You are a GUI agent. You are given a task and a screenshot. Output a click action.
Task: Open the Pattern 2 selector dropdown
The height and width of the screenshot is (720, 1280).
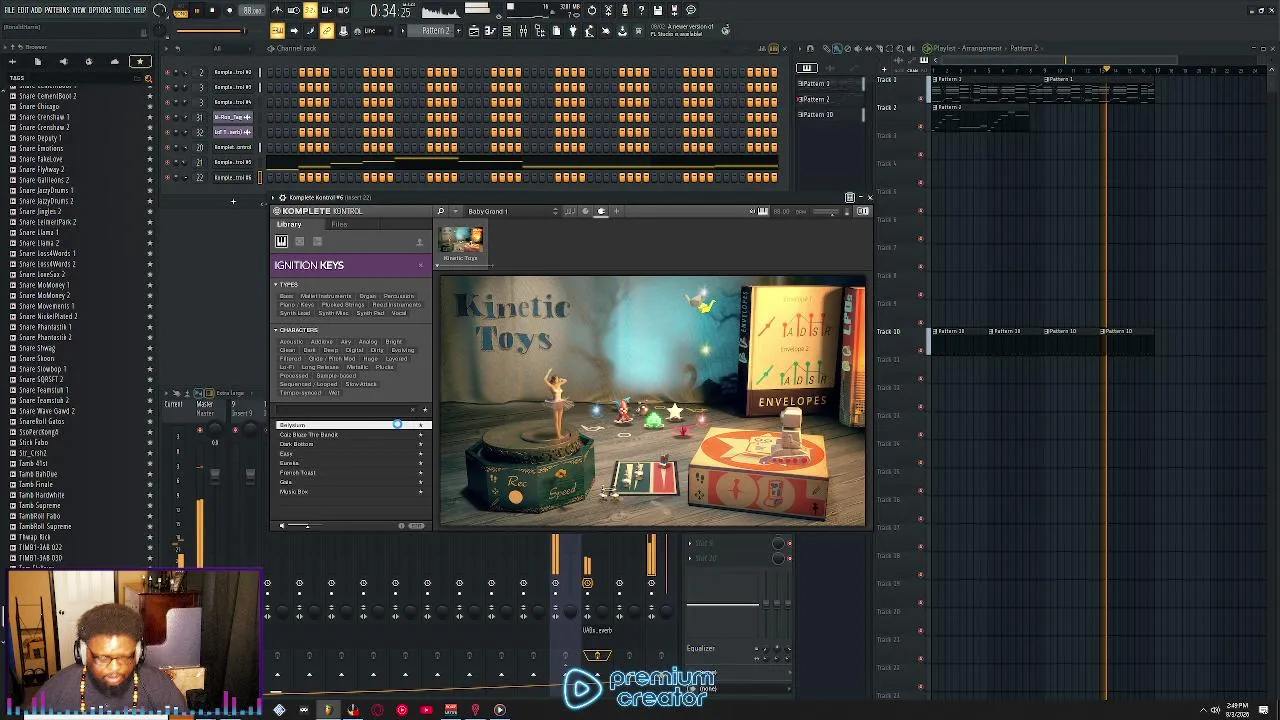(x=436, y=31)
